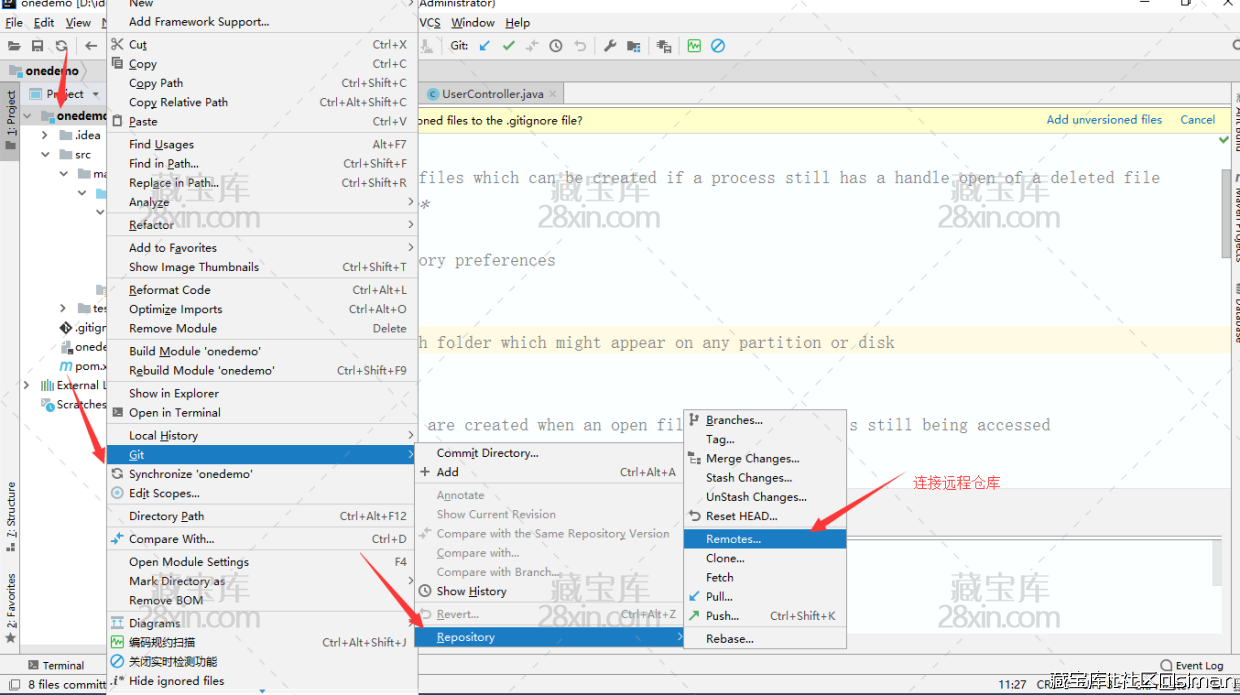This screenshot has height=695, width=1240.
Task: Open Git show history clock icon
Action: [555, 46]
